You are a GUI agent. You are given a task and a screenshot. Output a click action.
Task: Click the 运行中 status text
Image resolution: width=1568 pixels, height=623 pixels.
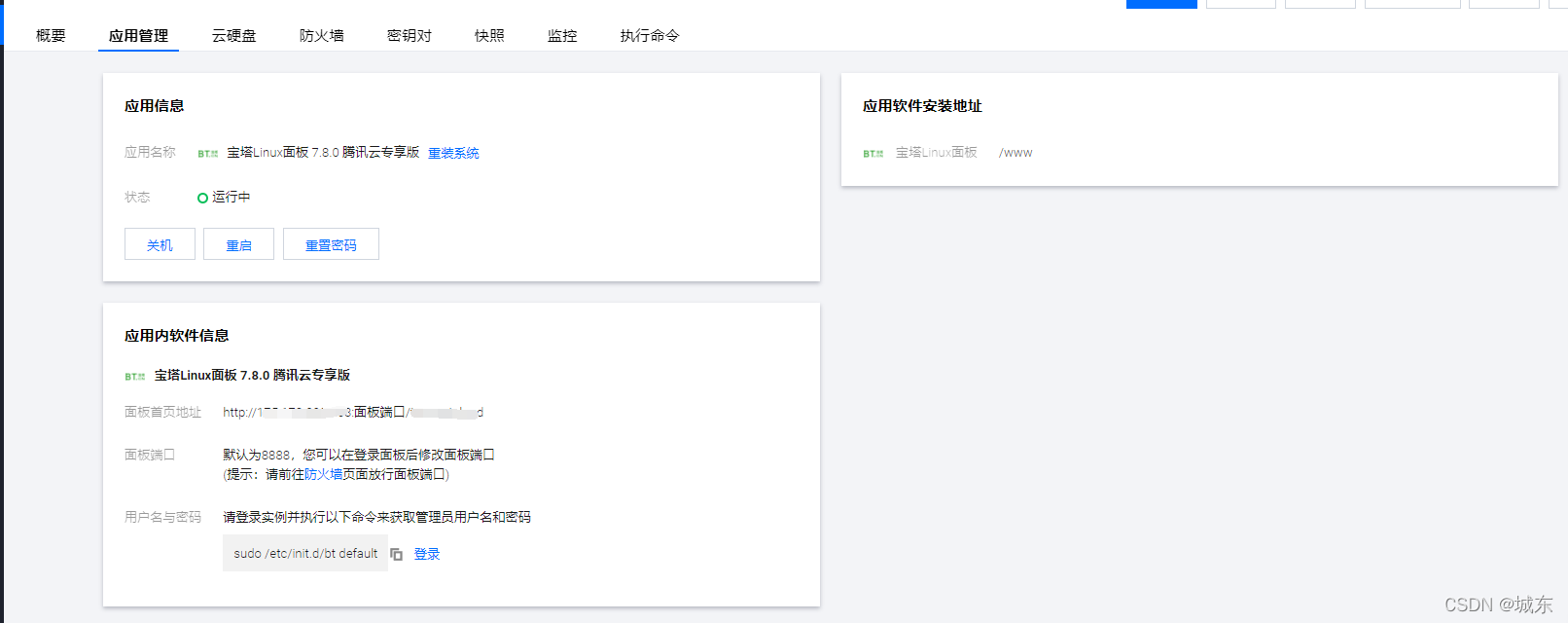click(232, 197)
